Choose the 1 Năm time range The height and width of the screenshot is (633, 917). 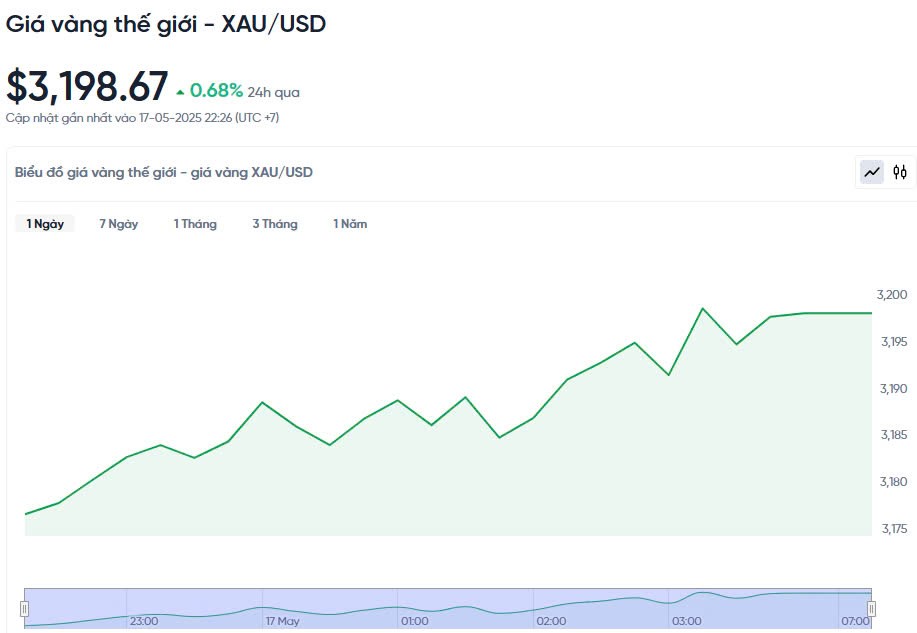(x=350, y=224)
